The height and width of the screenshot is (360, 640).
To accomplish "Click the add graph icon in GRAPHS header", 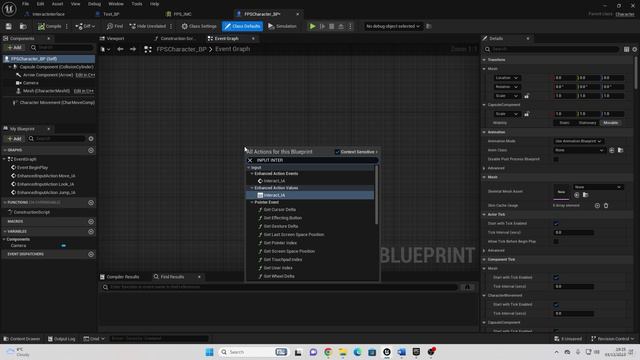I will click(x=91, y=150).
